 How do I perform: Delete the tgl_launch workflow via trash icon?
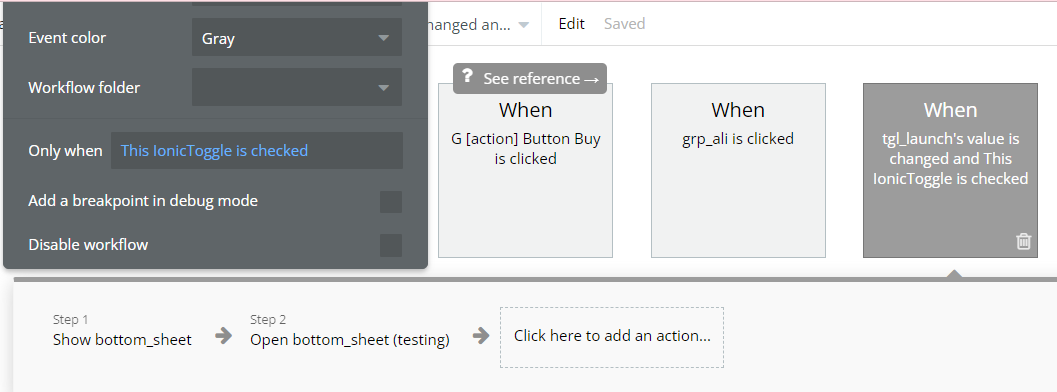click(x=1023, y=241)
